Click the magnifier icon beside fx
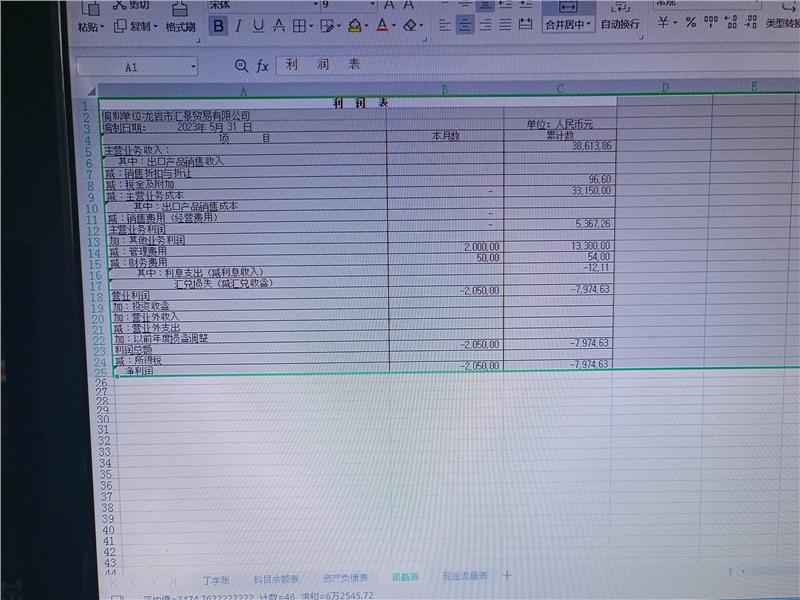Image resolution: width=800 pixels, height=600 pixels. [241, 66]
